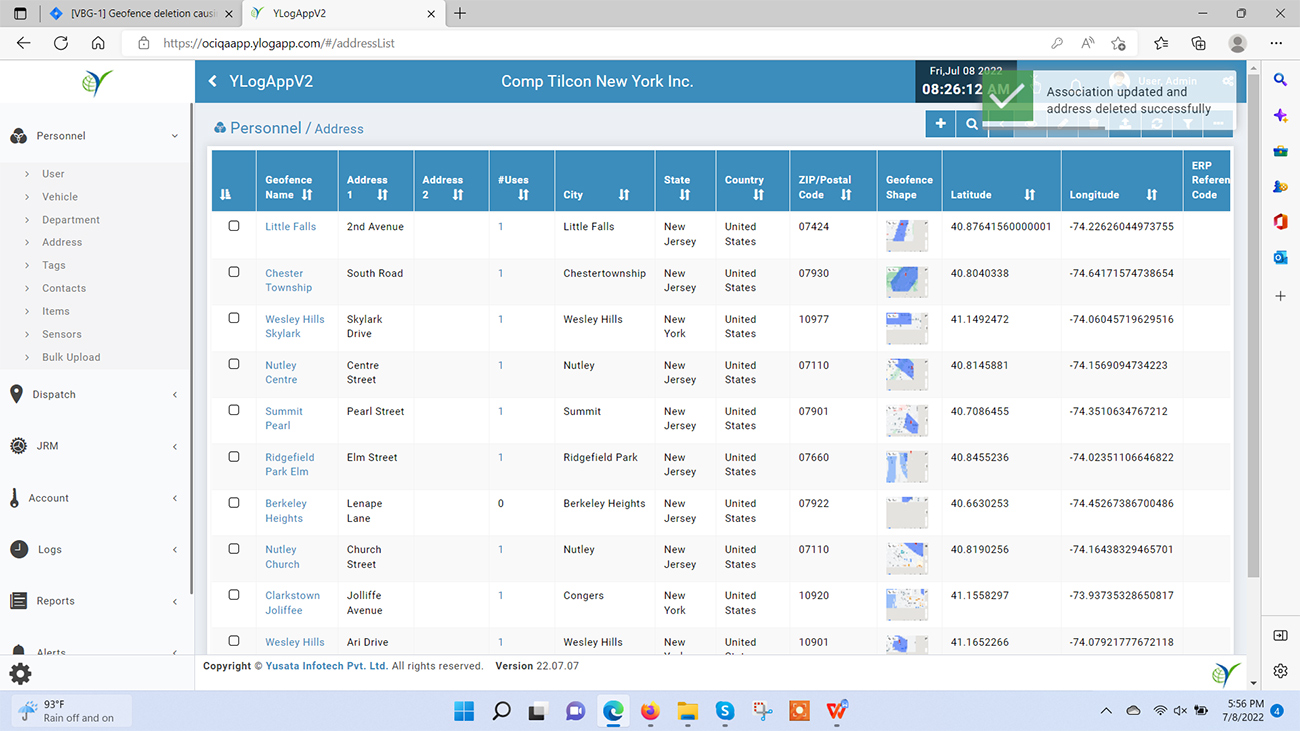Screen dimensions: 1300x731
Task: Sort by City column arrows
Action: click(624, 195)
